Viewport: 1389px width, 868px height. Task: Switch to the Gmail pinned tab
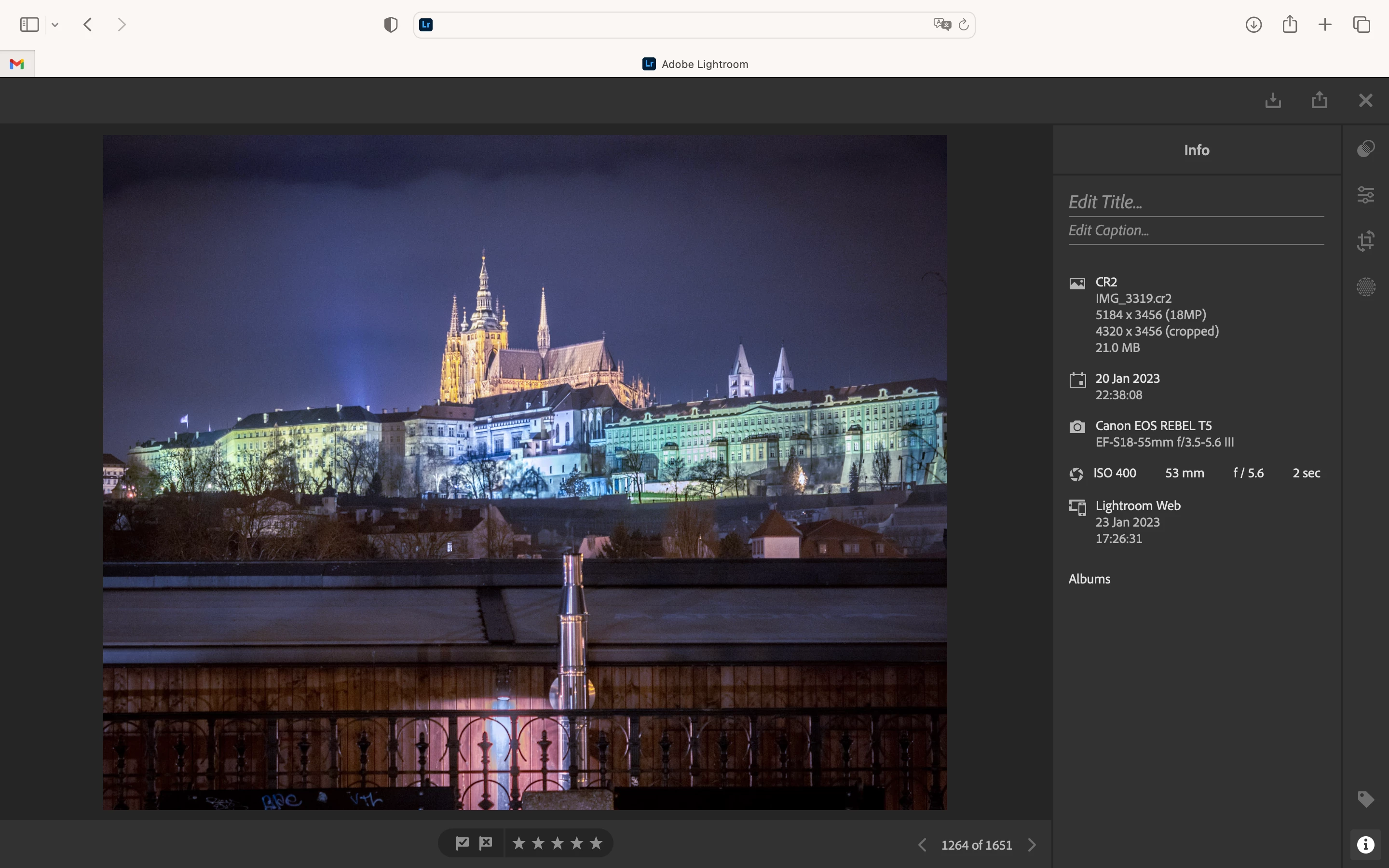click(17, 64)
